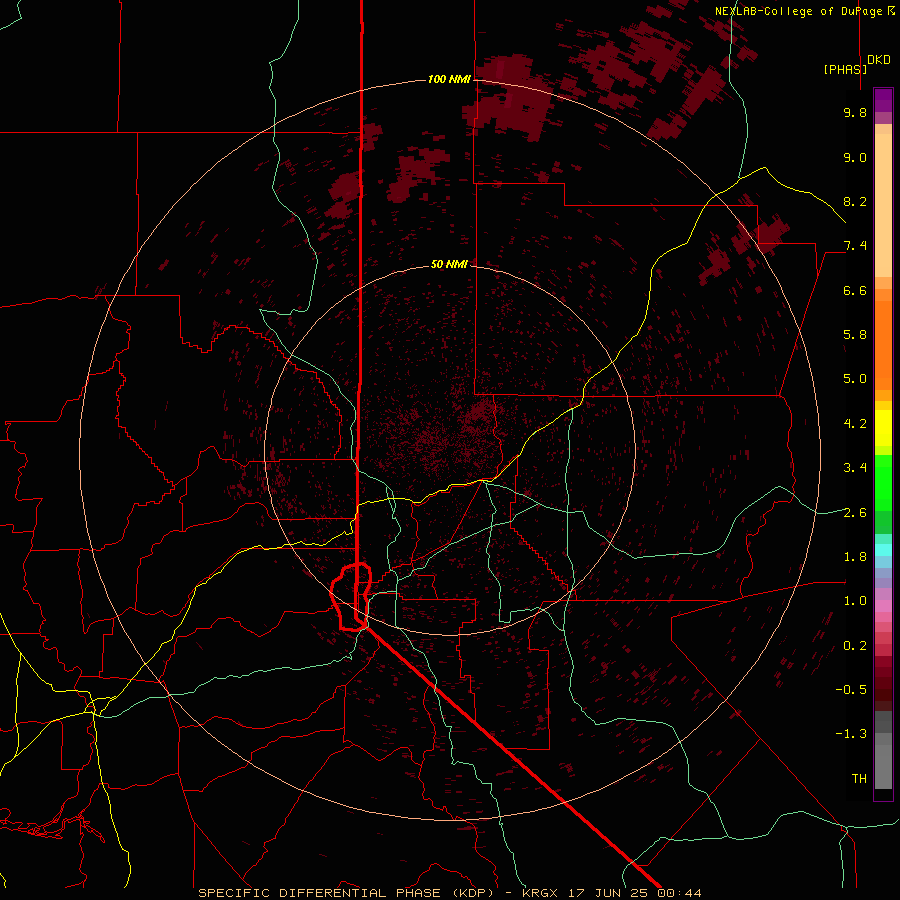This screenshot has height=900, width=900.
Task: Click the NEXLAB-College of DuPage label
Action: (800, 11)
